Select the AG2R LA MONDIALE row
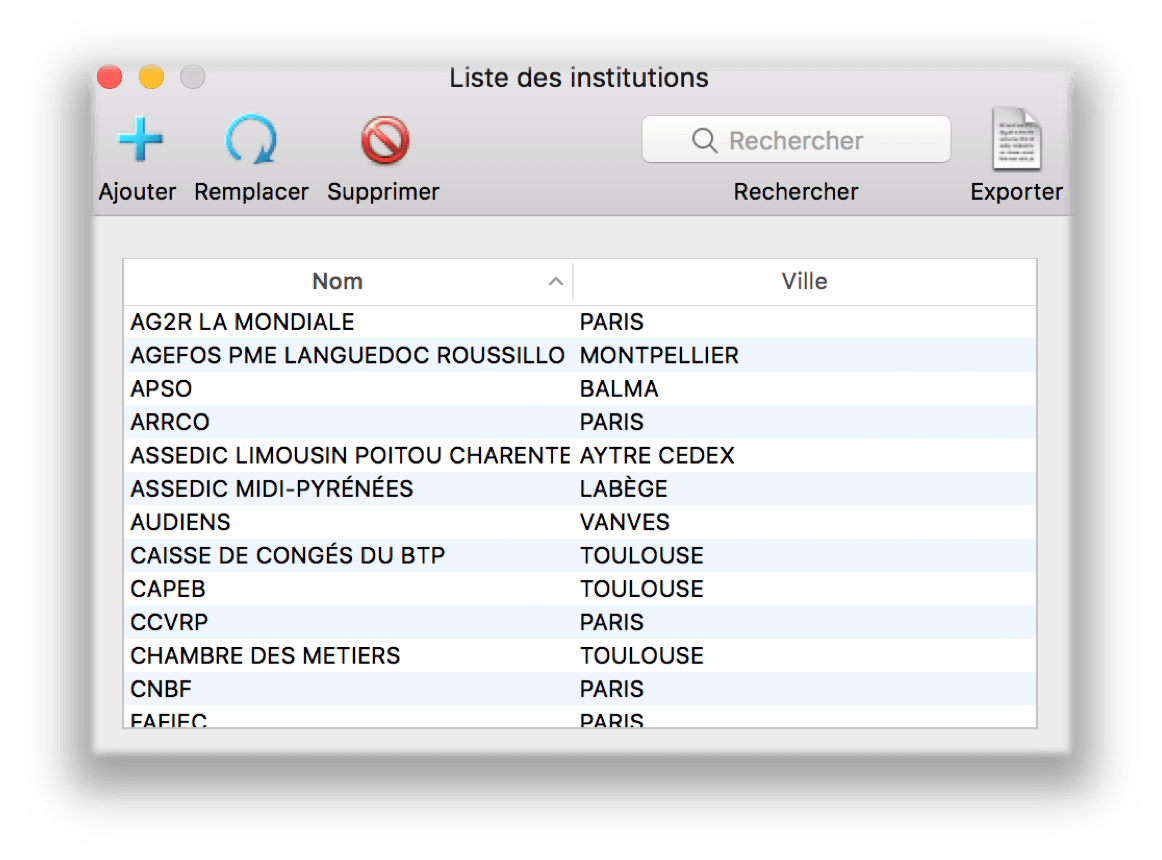 (580, 322)
